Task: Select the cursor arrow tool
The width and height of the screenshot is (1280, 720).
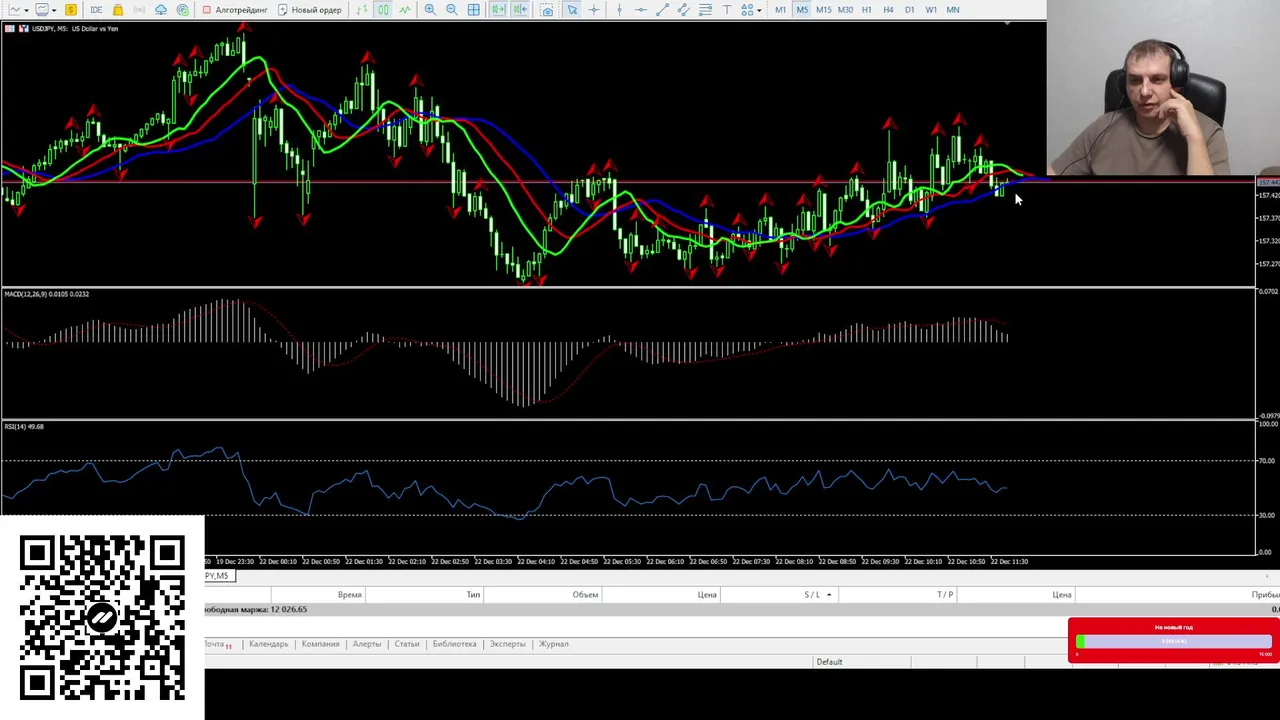Action: 572,10
